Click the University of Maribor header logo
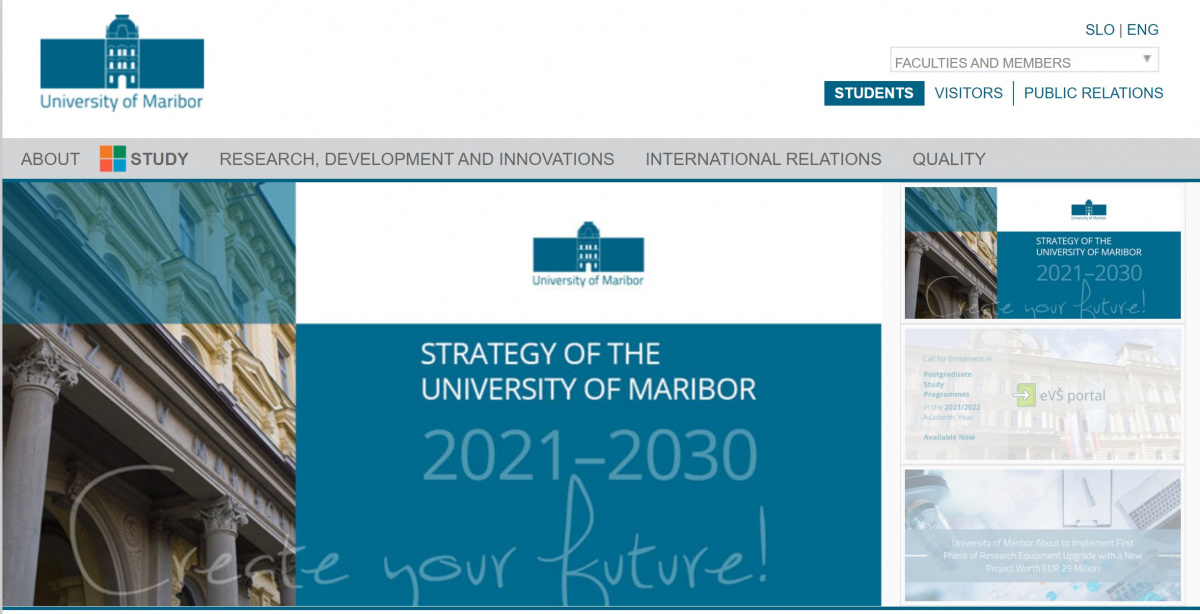 coord(122,62)
